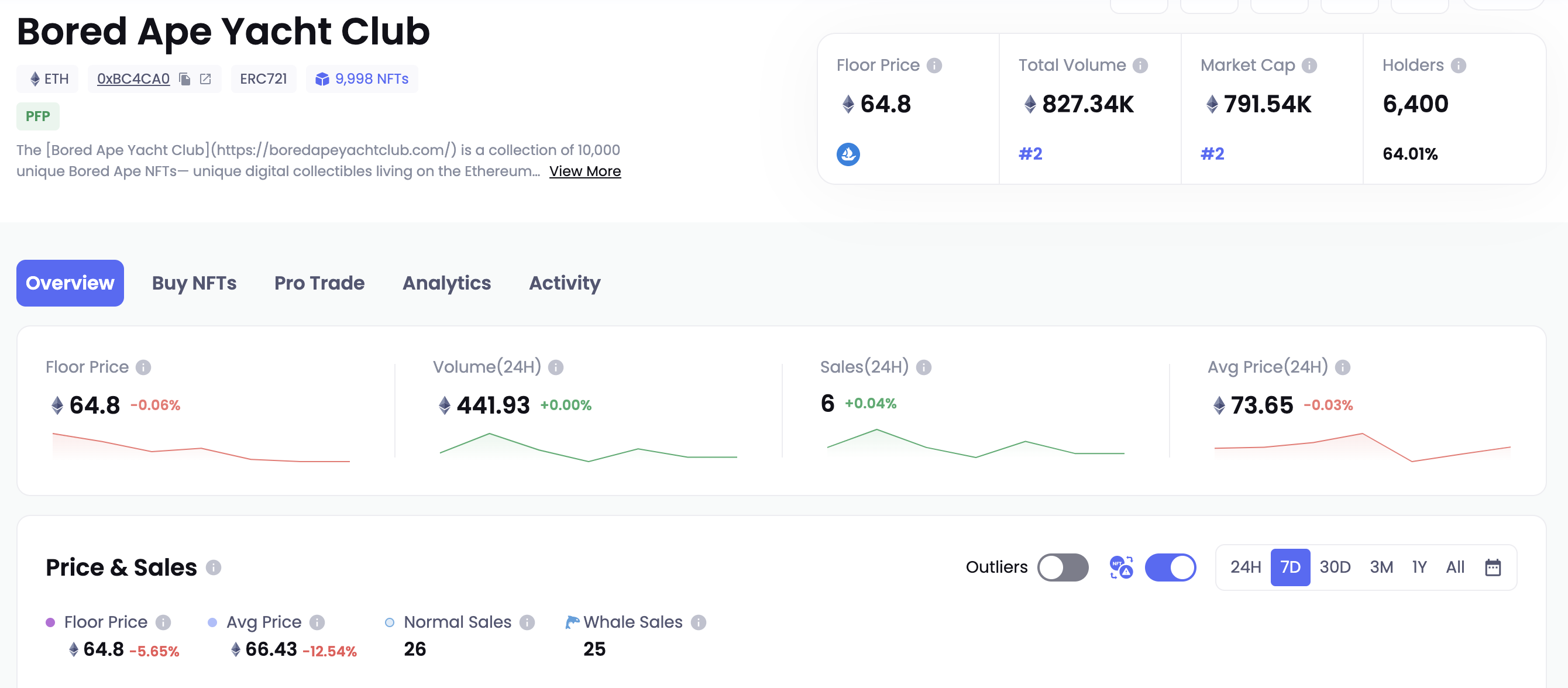Open contract in external explorer icon
This screenshot has width=1568, height=688.
205,79
